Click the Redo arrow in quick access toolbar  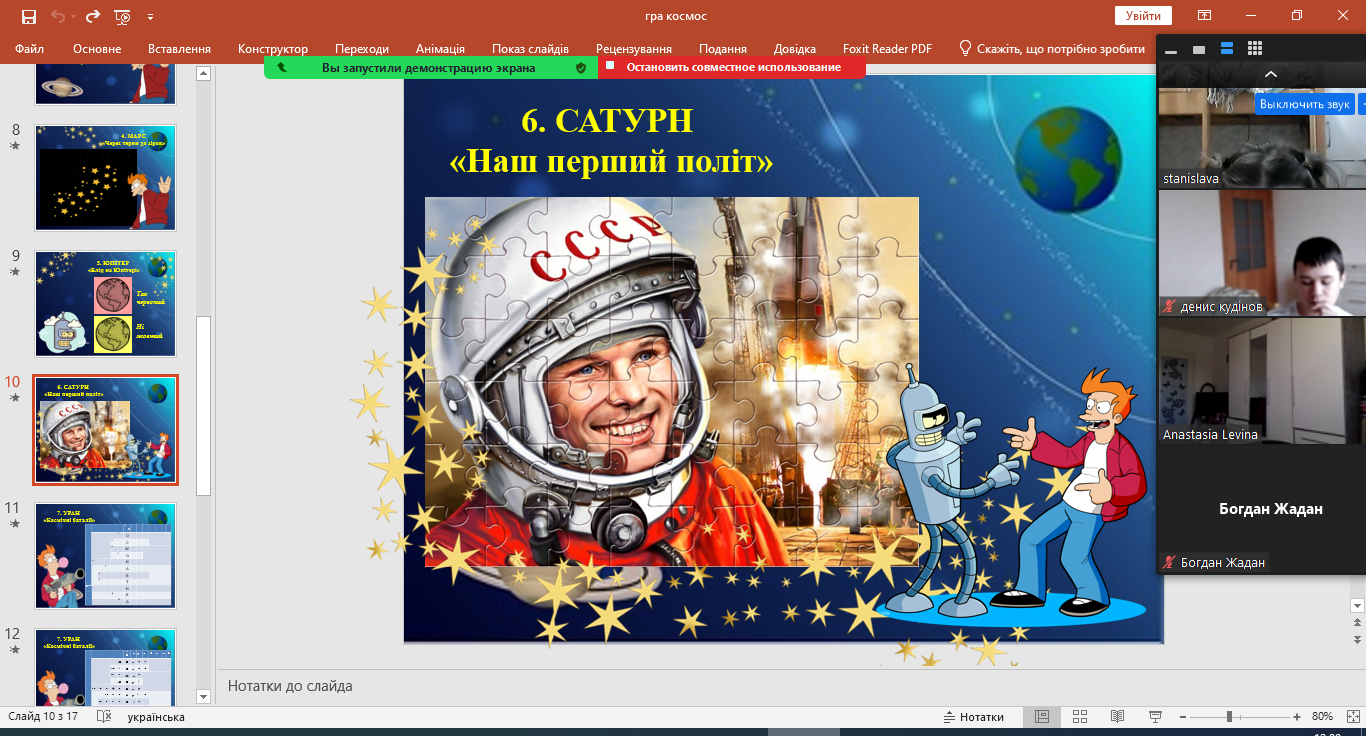(93, 16)
